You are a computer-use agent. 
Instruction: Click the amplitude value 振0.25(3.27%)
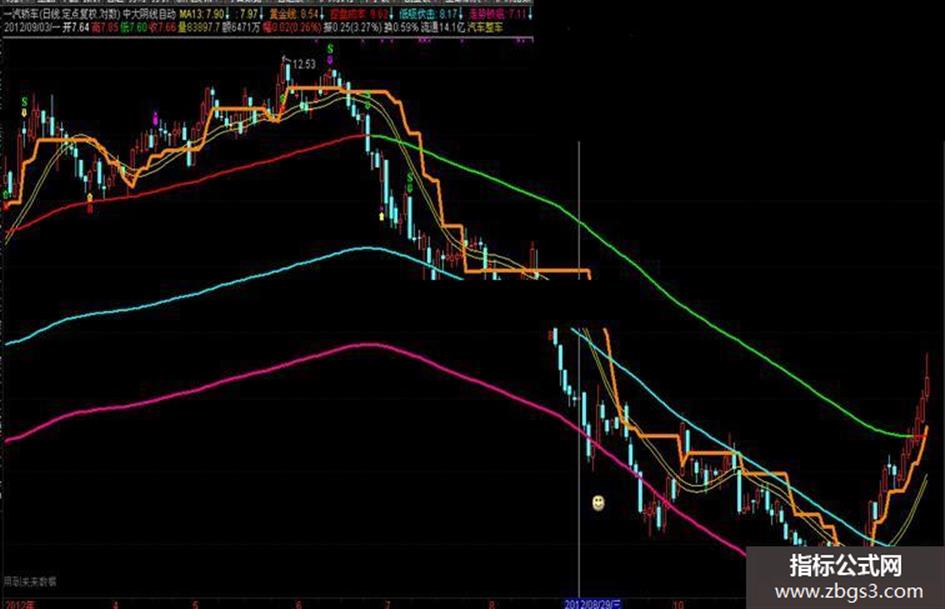tap(353, 27)
